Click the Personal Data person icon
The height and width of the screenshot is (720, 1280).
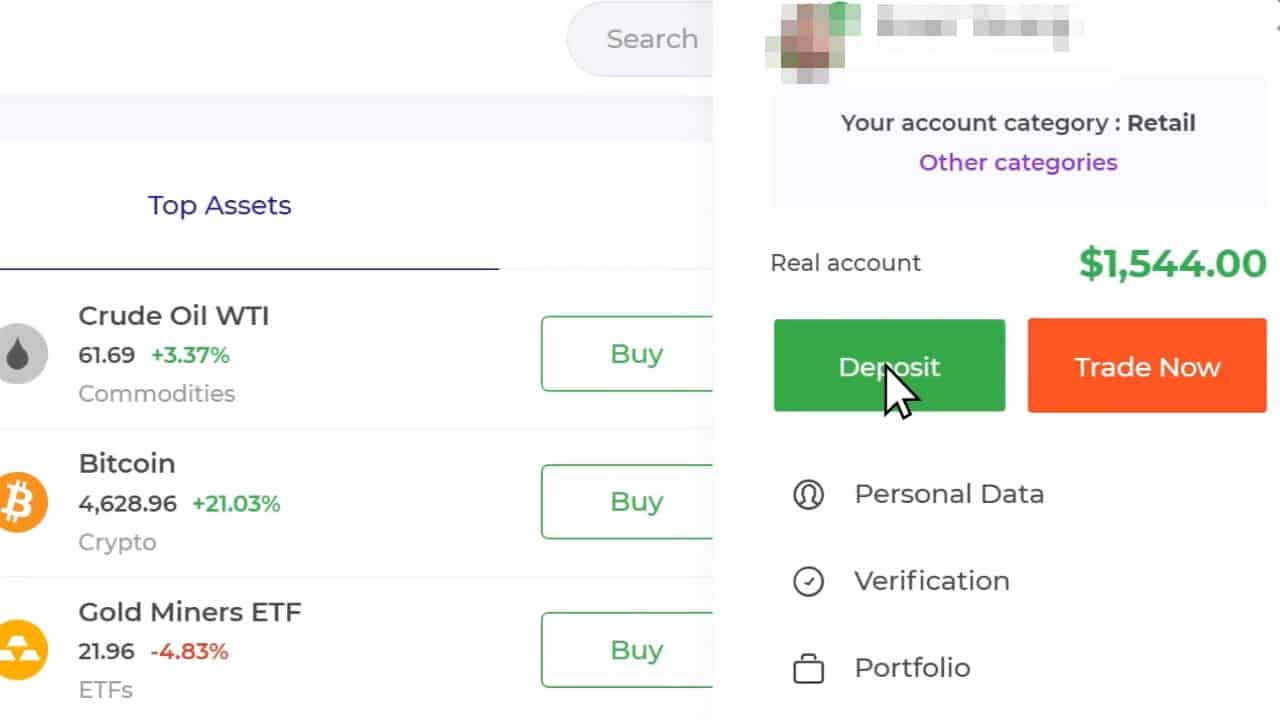pyautogui.click(x=808, y=494)
